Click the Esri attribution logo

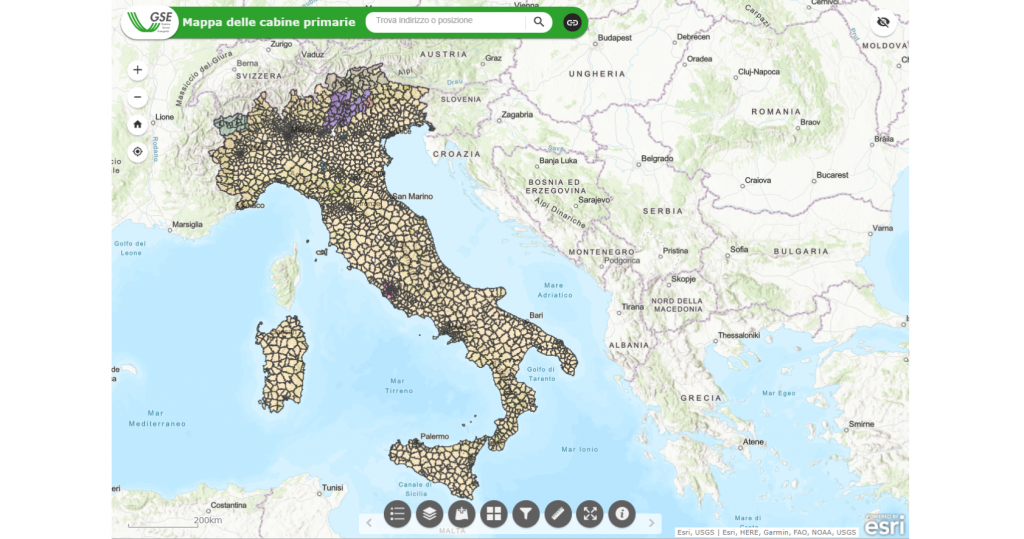(x=884, y=522)
